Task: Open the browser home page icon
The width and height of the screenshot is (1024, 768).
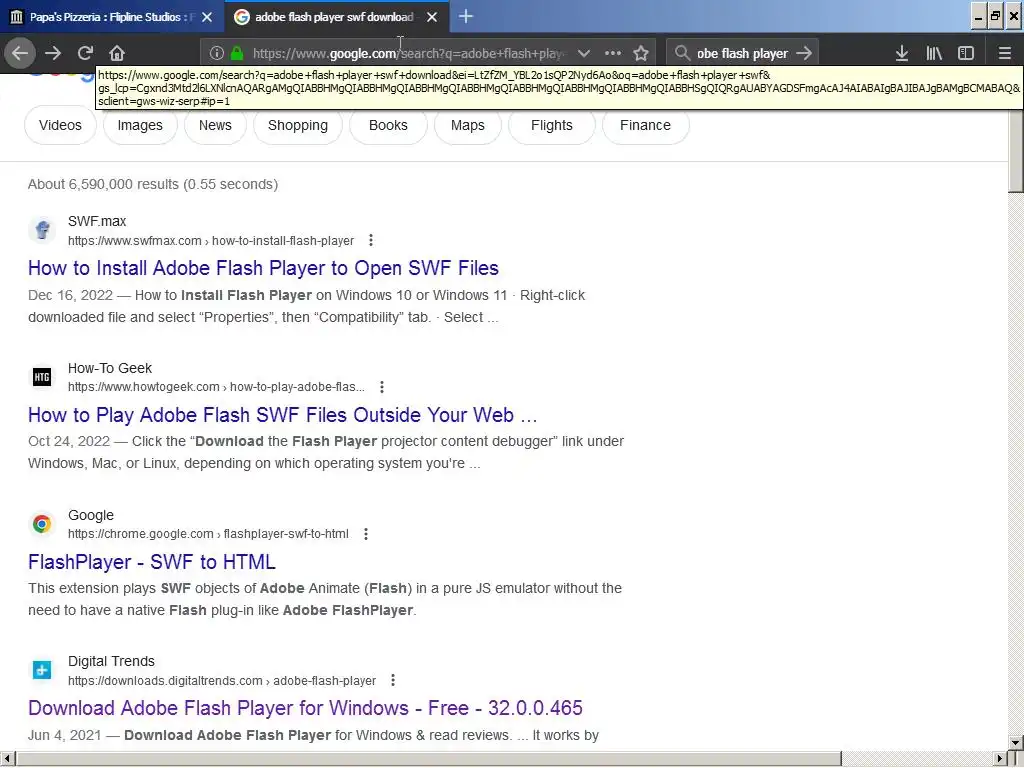Action: coord(117,53)
